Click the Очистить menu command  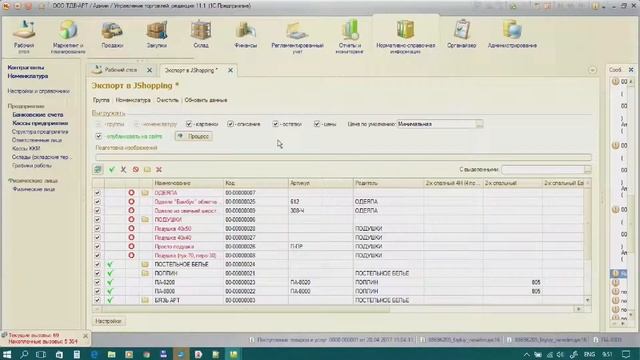tap(168, 100)
